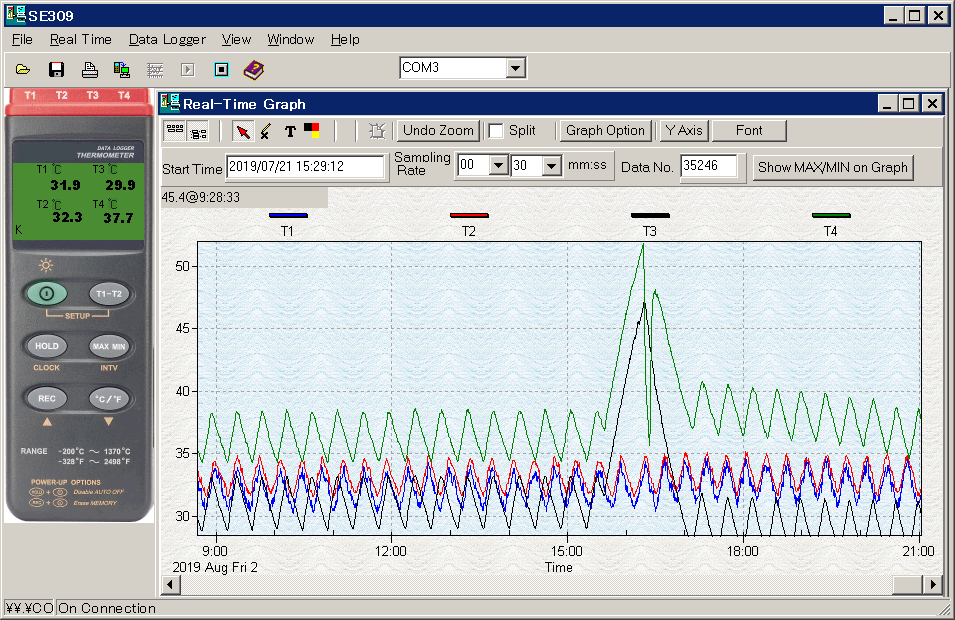Open the sampling rate minutes dropdown

(x=498, y=165)
